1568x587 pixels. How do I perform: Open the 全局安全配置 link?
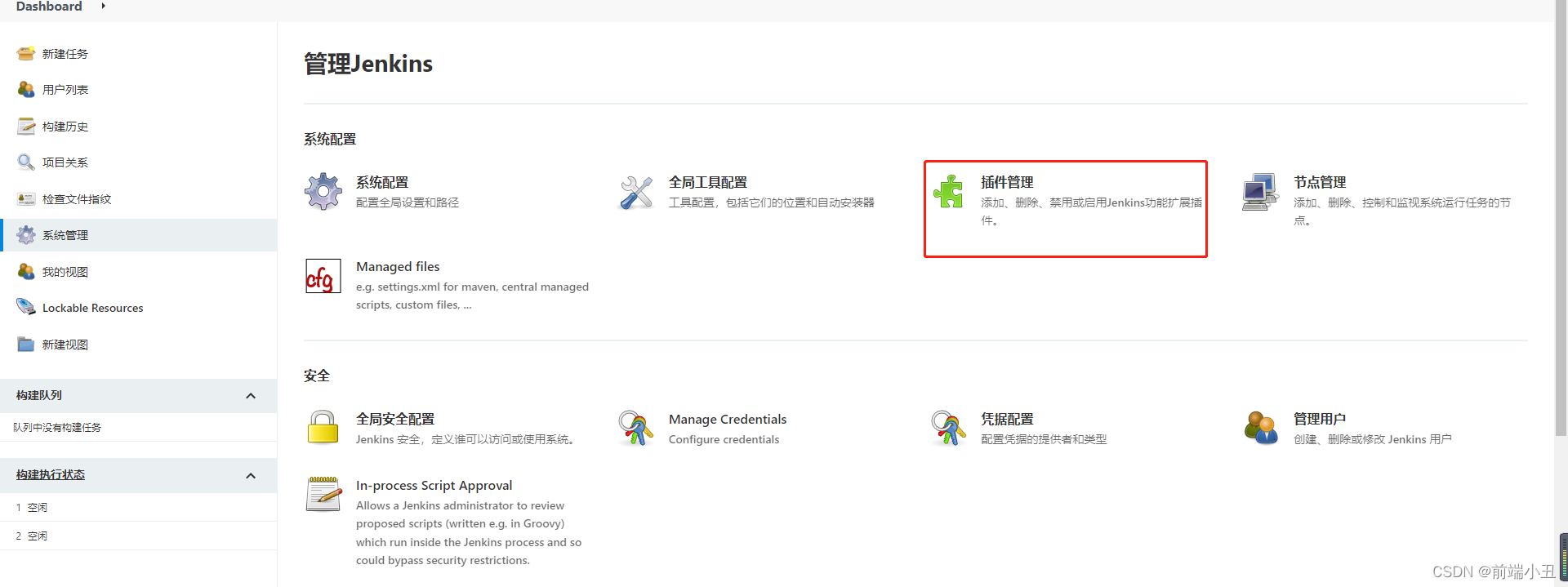(395, 419)
